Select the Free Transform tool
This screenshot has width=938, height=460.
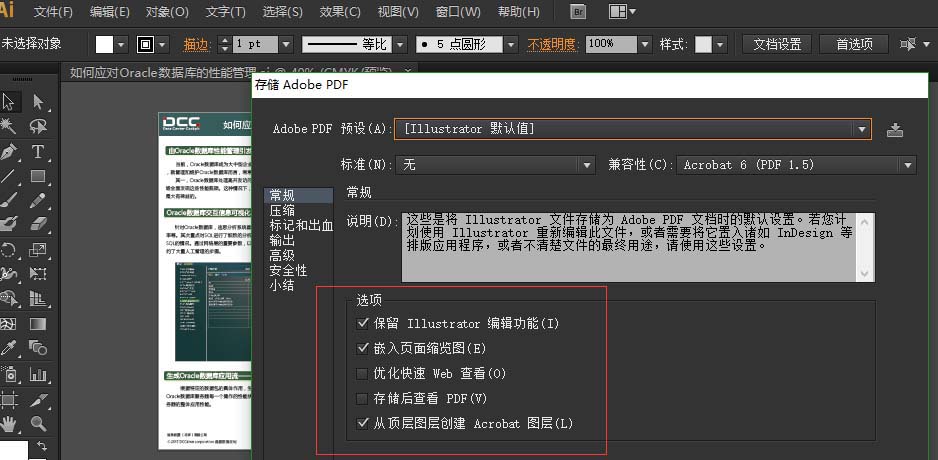(38, 274)
